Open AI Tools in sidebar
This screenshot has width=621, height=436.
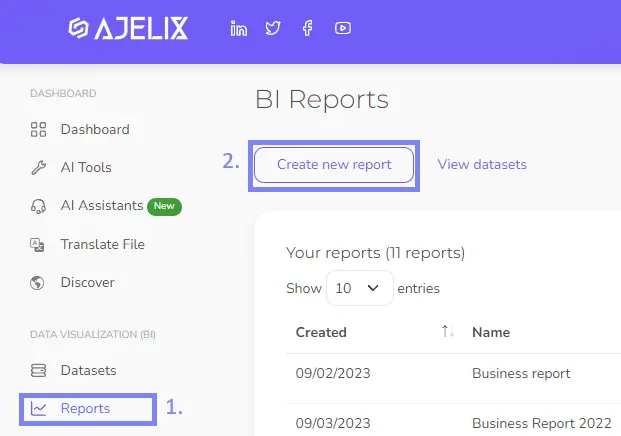point(86,168)
